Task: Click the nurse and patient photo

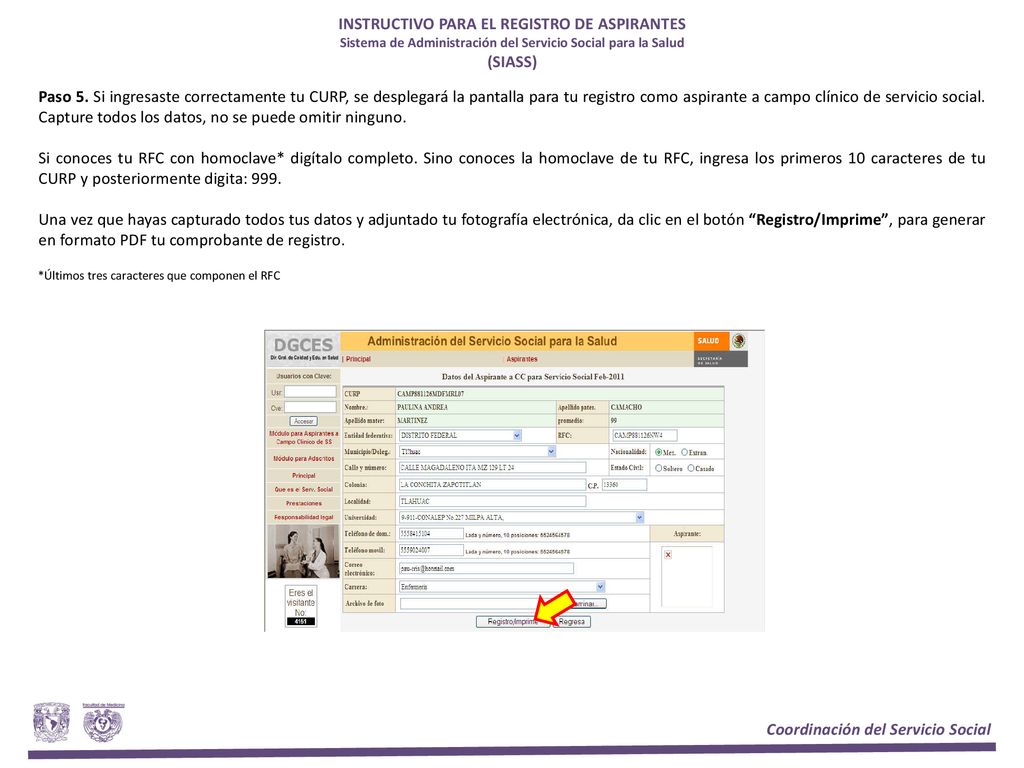Action: (303, 552)
